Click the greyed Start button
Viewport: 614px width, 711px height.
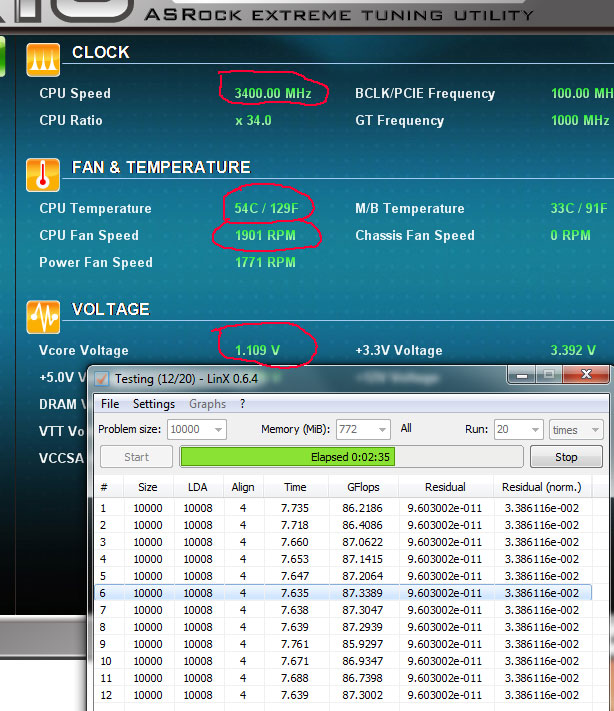[x=136, y=457]
